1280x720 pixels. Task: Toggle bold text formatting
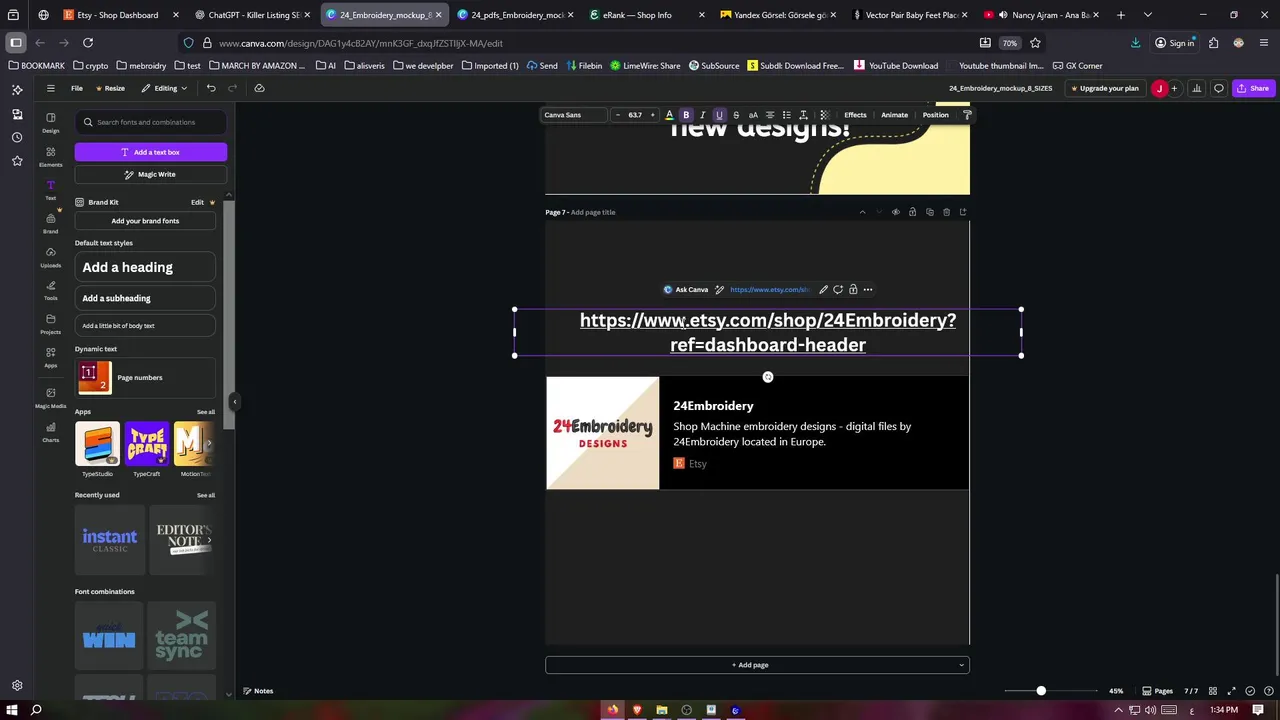coord(686,115)
